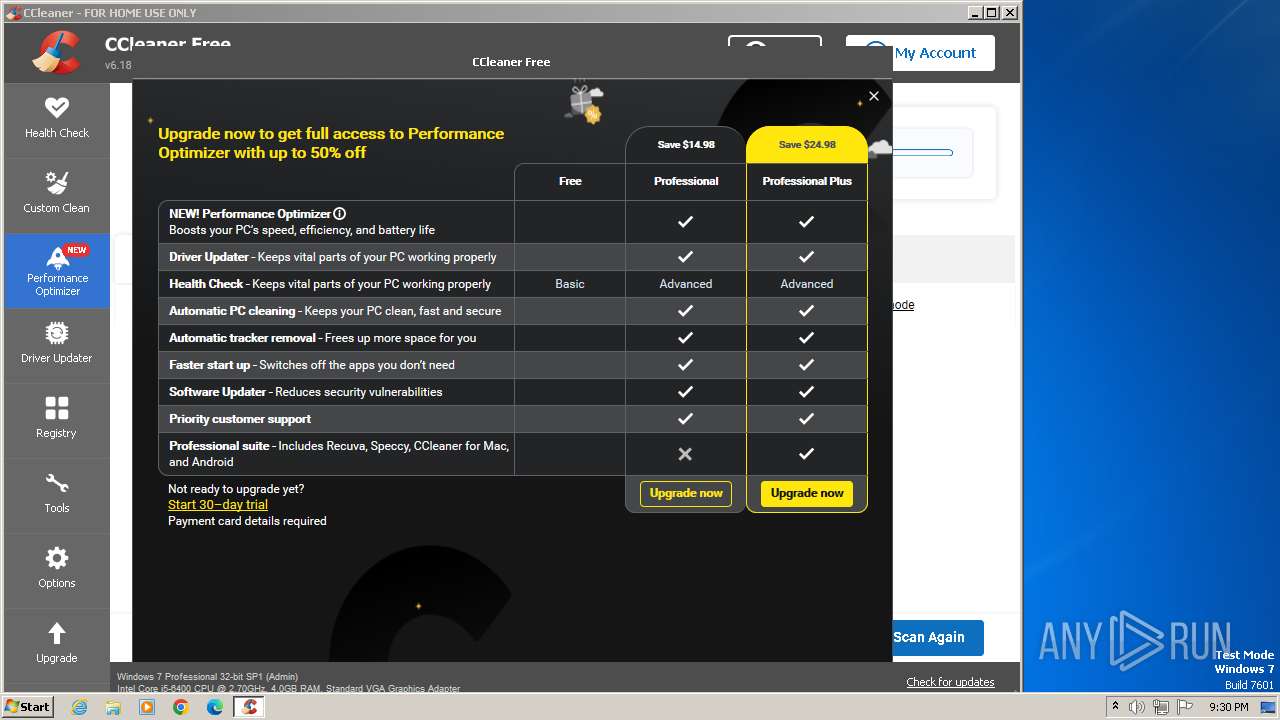Image resolution: width=1280 pixels, height=720 pixels.
Task: Click the 9:30 PM taskbar clock
Action: tap(1229, 707)
